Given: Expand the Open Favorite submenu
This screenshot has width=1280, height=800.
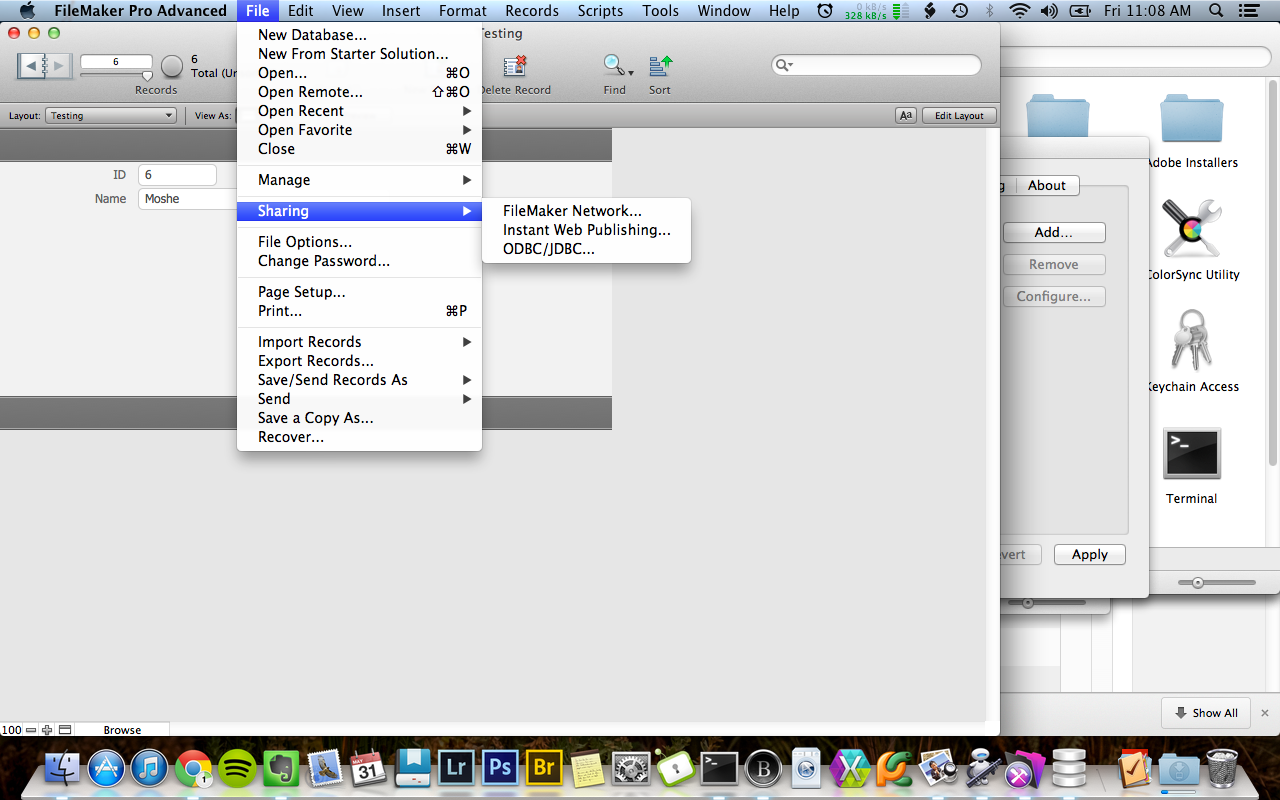Looking at the screenshot, I should pyautogui.click(x=360, y=130).
